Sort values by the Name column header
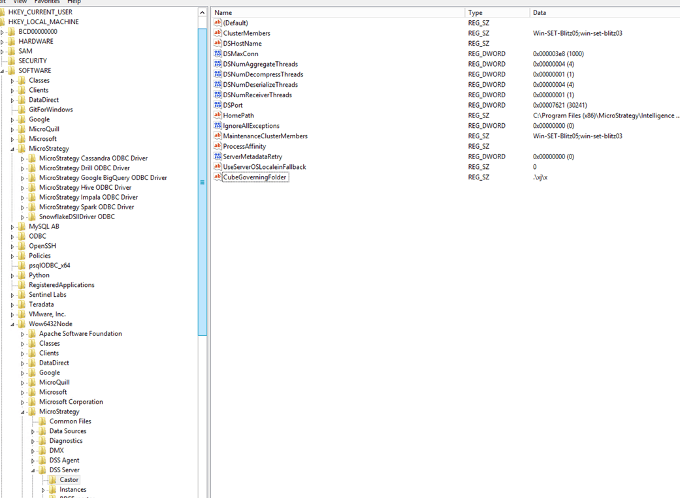The image size is (680, 498). tap(223, 12)
